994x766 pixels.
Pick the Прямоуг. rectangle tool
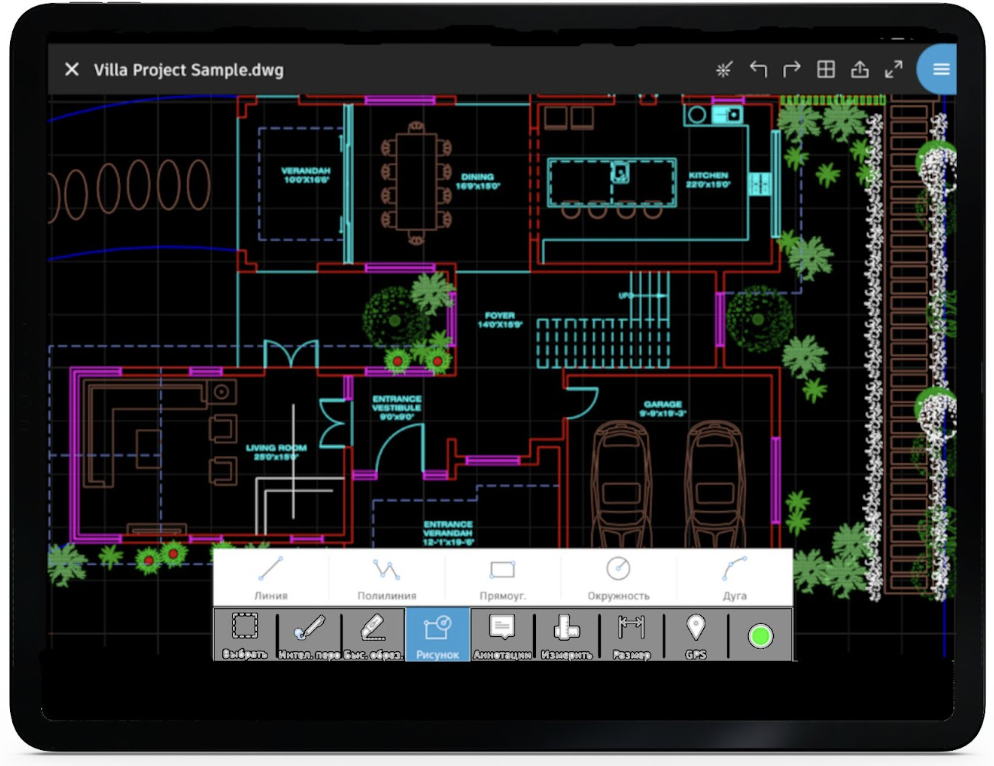pos(502,577)
